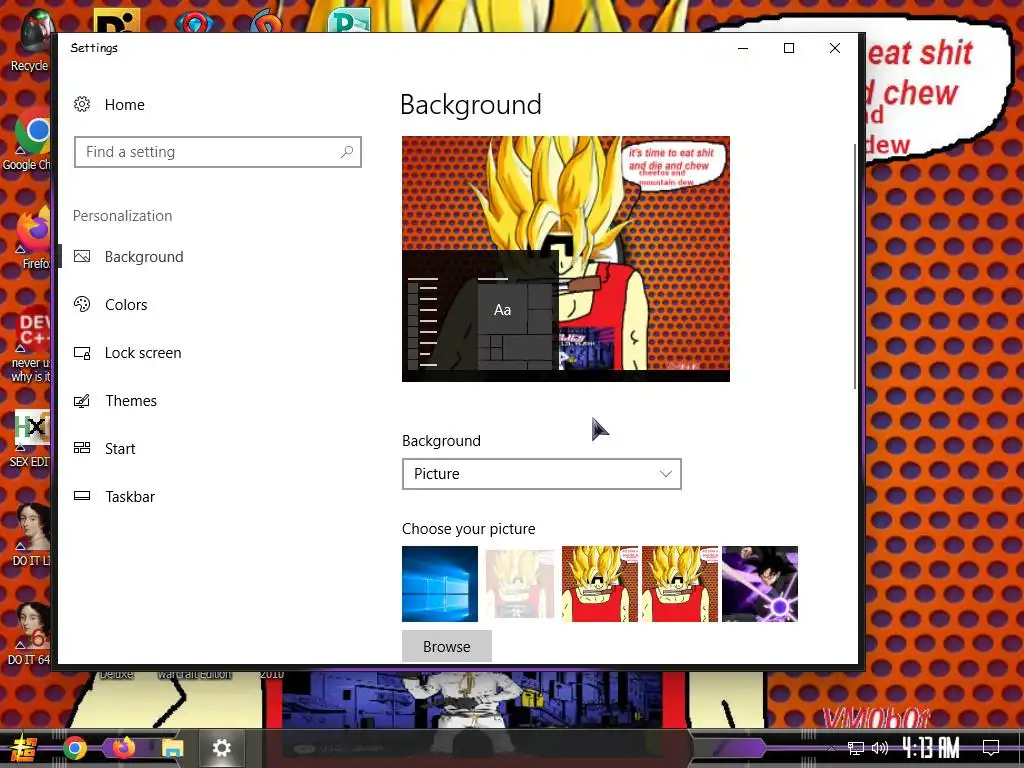This screenshot has height=768, width=1024.
Task: Click the 4:13 AM taskbar clock
Action: pyautogui.click(x=931, y=748)
